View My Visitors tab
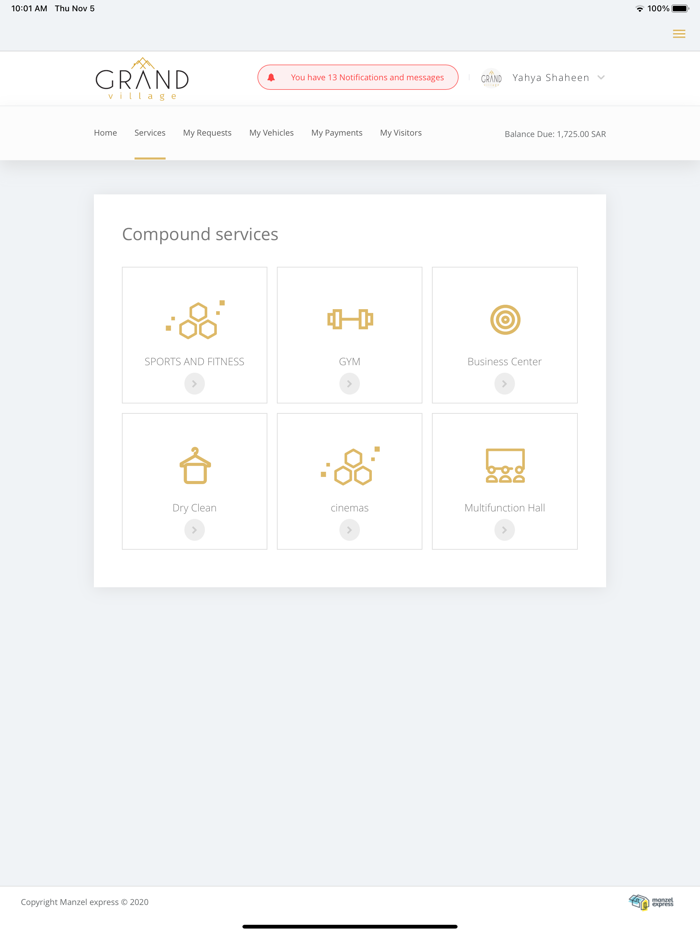 pos(401,133)
